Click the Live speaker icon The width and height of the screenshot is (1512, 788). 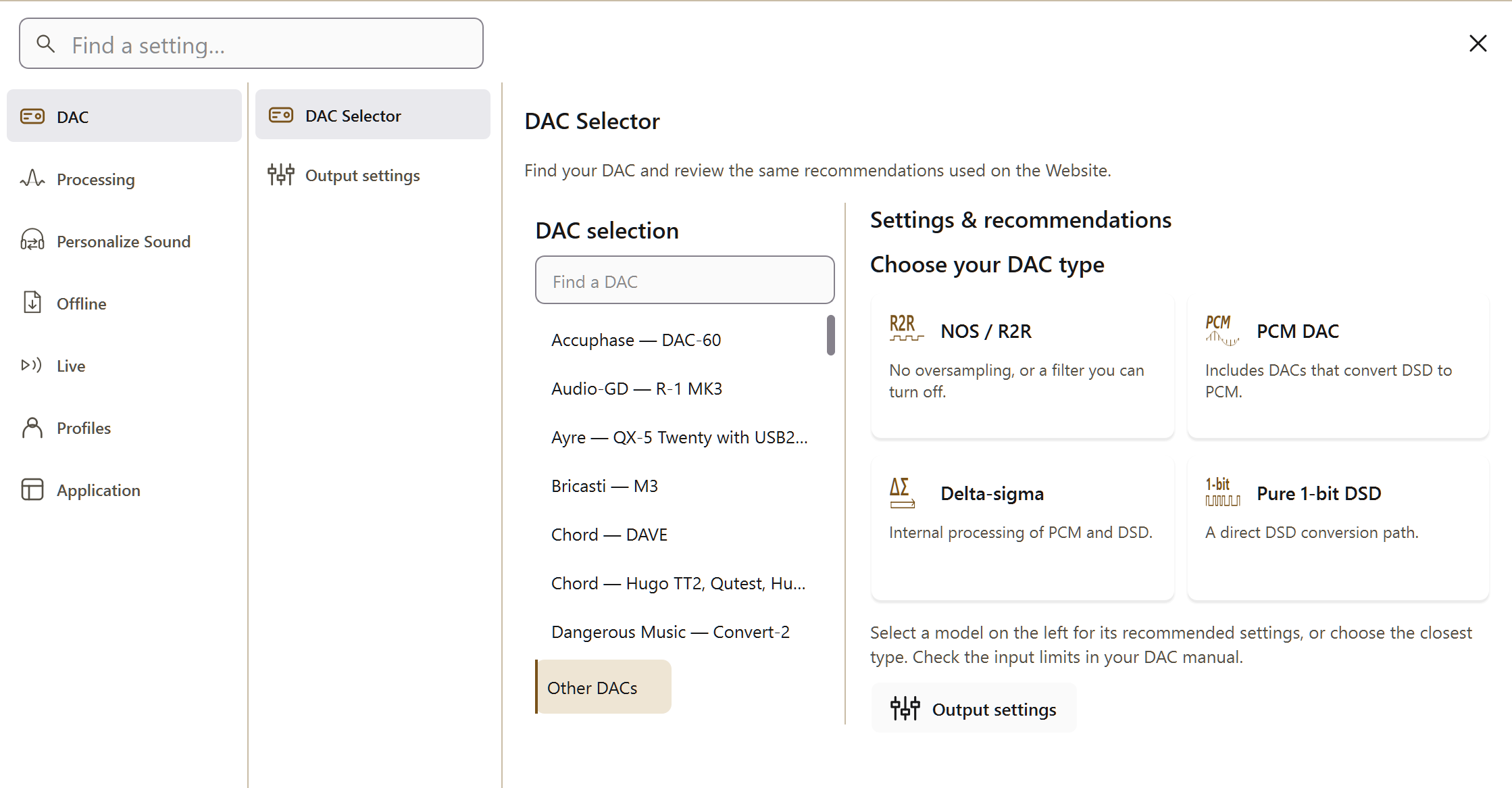point(32,365)
